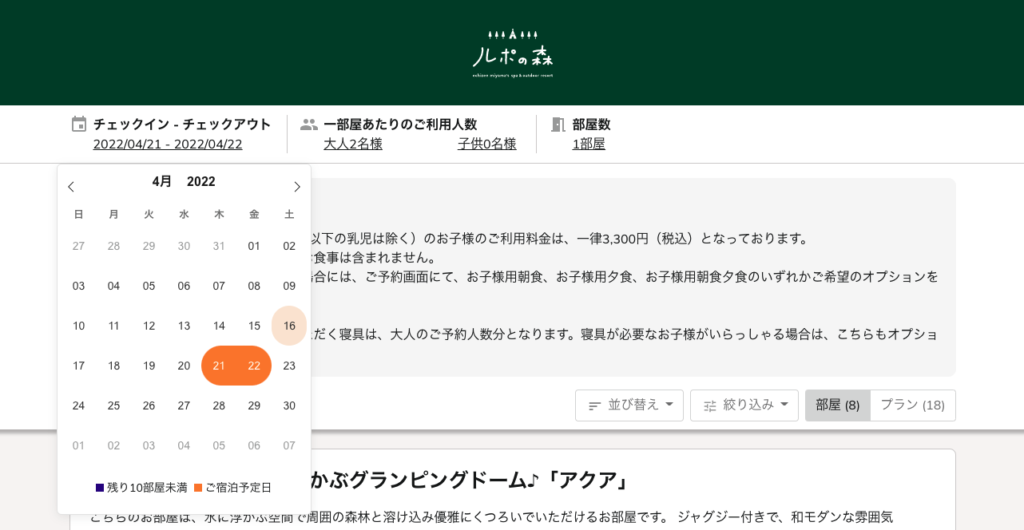The height and width of the screenshot is (530, 1024).
Task: Open the 並び替え sort dropdown
Action: 630,405
